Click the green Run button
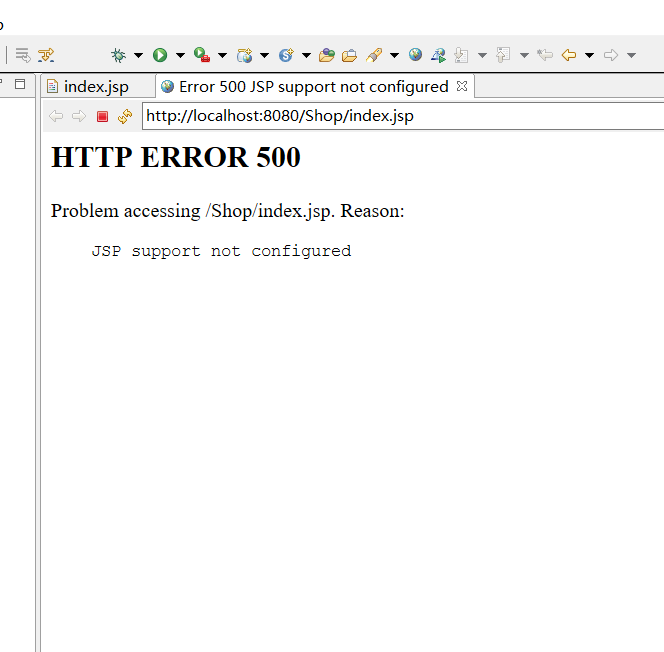Viewport: 664px width, 652px height. tap(160, 55)
